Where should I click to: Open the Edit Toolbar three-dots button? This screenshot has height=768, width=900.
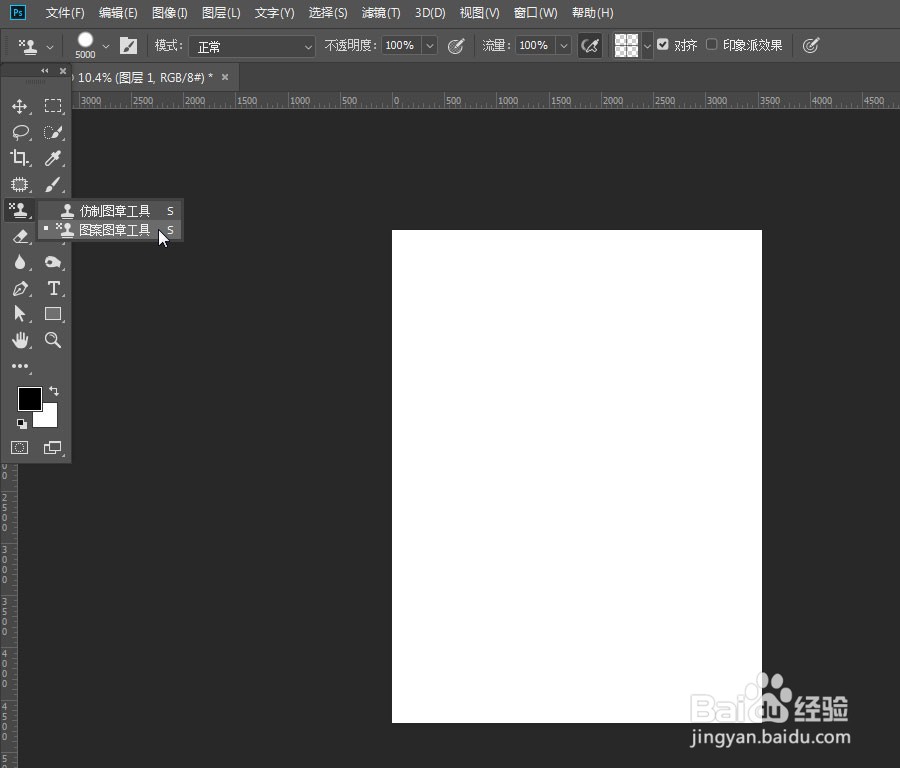(x=20, y=366)
